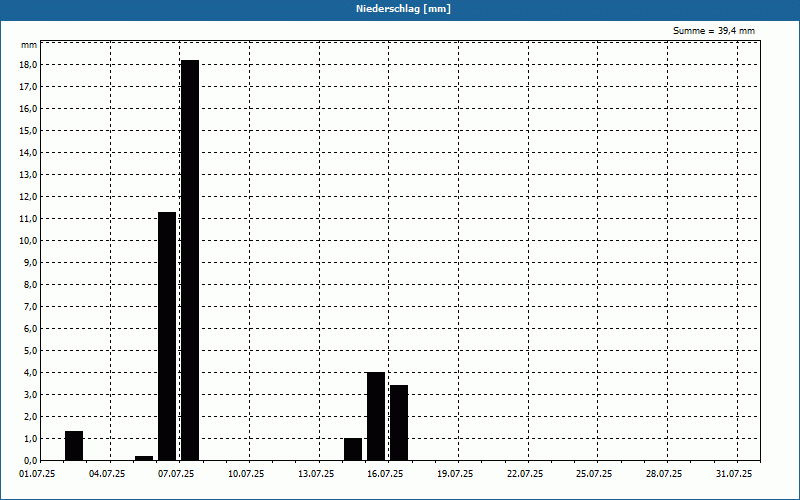
Task: Click the 'Niederschlag [mm]' chart title
Action: pyautogui.click(x=403, y=9)
